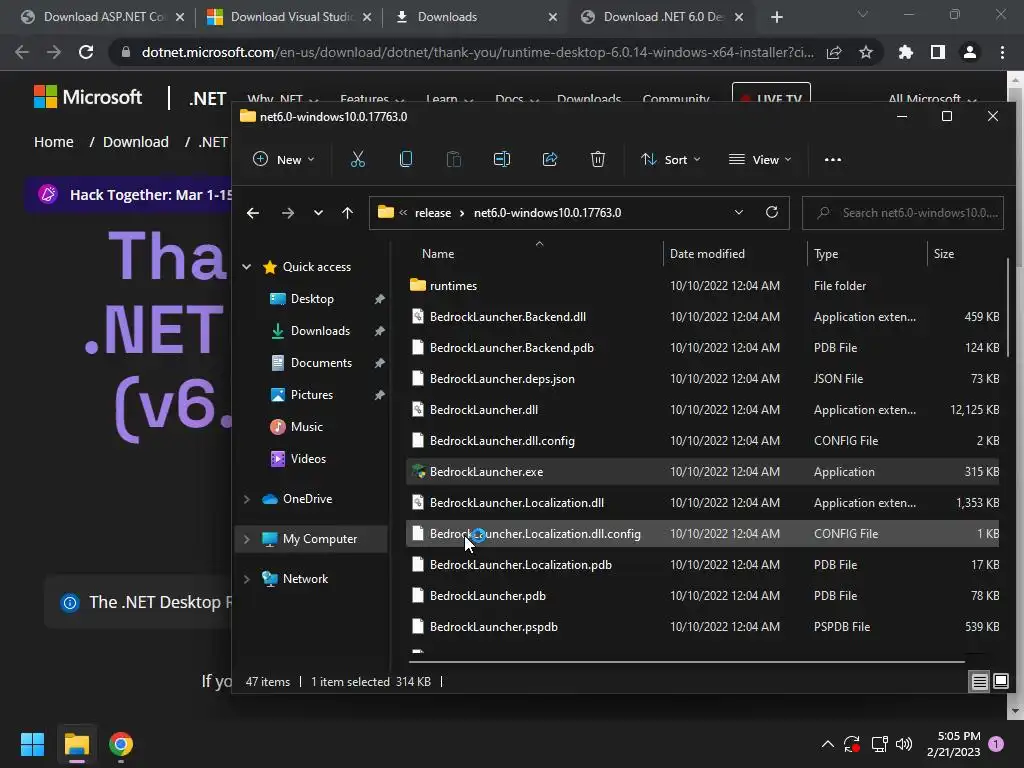The image size is (1024, 768).
Task: Select Music in the sidebar
Action: click(306, 426)
